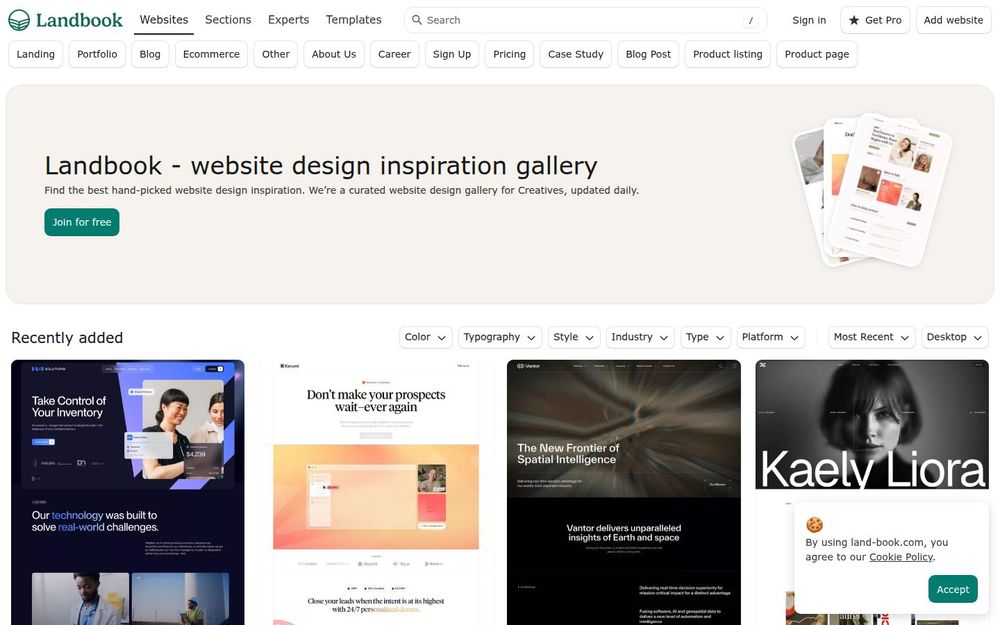Open the Desktop view dropdown
The width and height of the screenshot is (1000, 625).
pos(955,337)
